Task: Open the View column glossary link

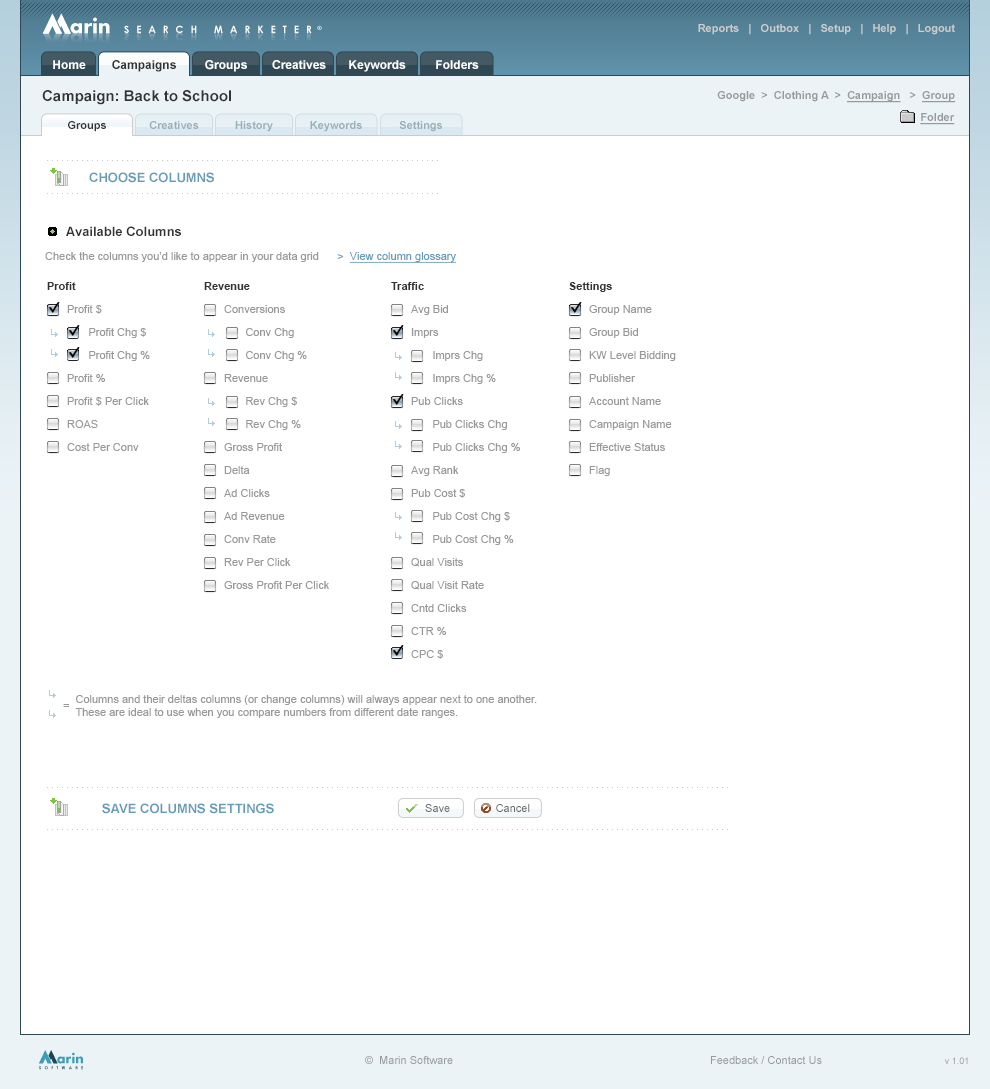Action: [402, 257]
